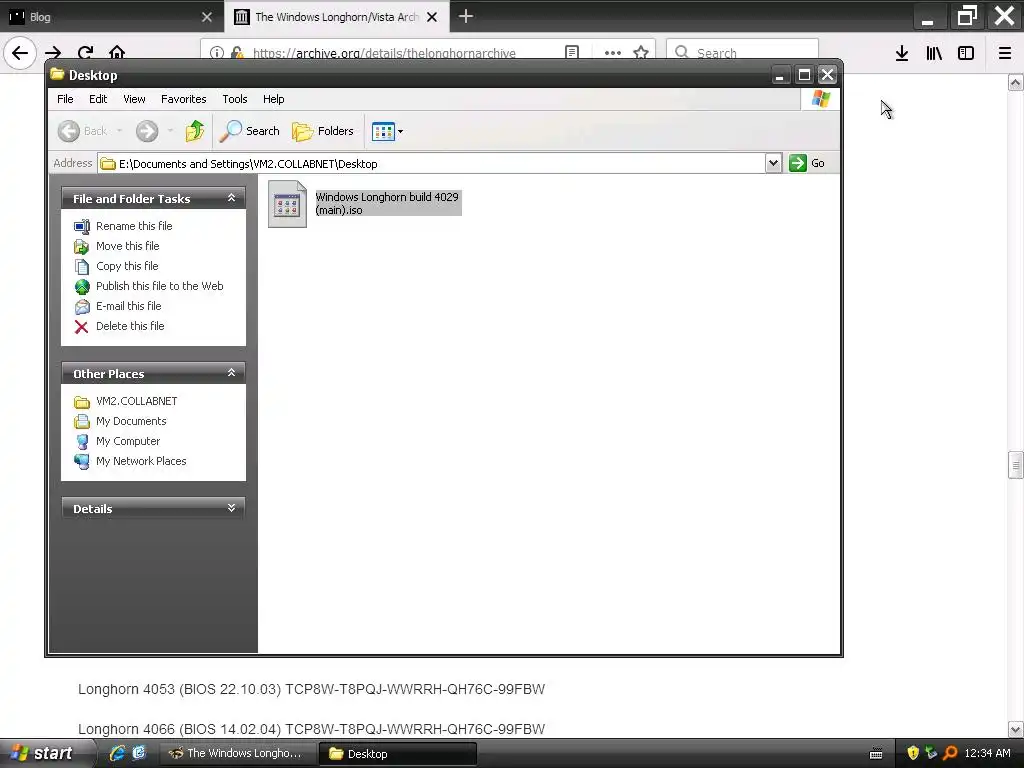
Task: Open the Windows Start menu
Action: [x=44, y=753]
